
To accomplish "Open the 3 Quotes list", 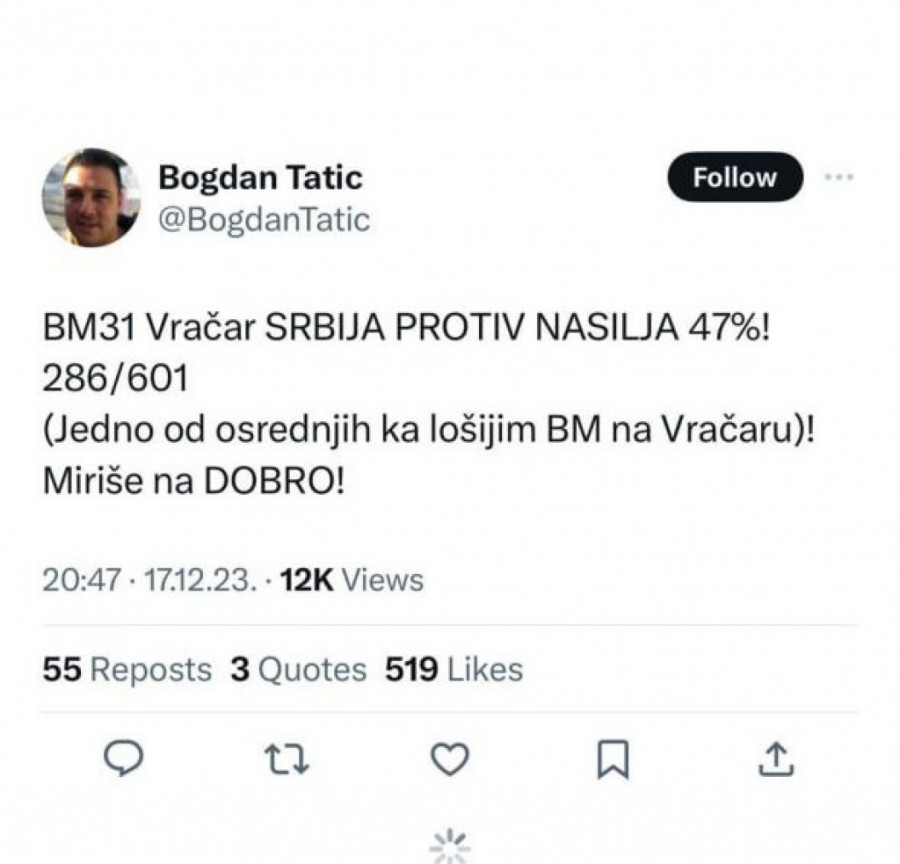I will pyautogui.click(x=298, y=669).
